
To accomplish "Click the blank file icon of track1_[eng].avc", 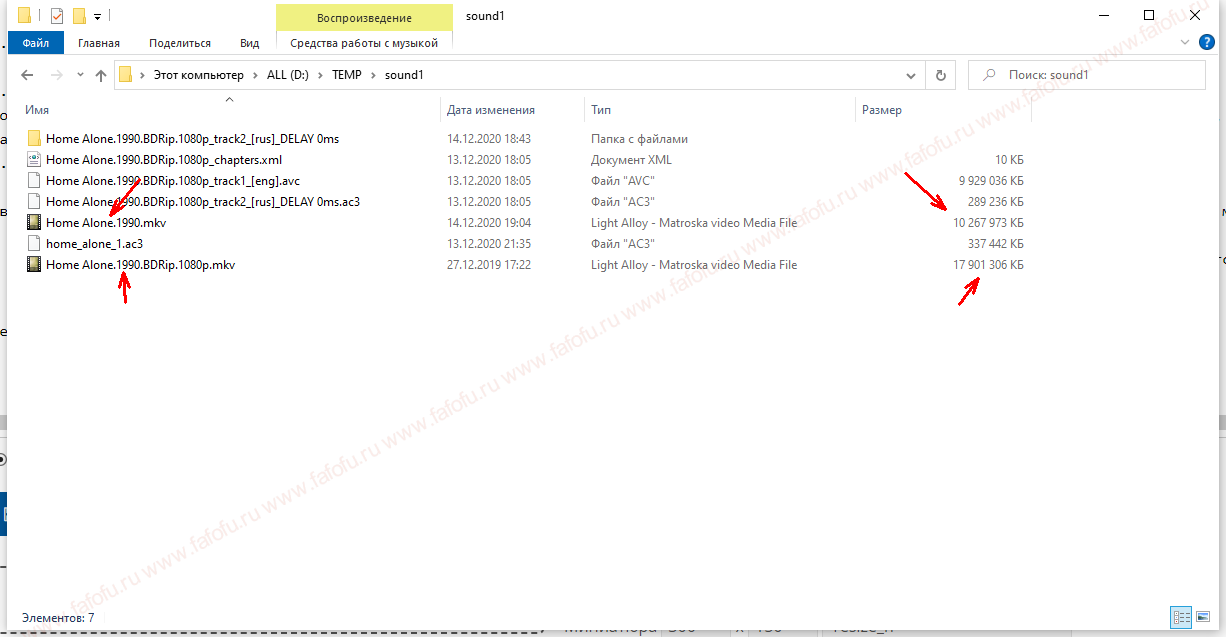I will point(34,180).
